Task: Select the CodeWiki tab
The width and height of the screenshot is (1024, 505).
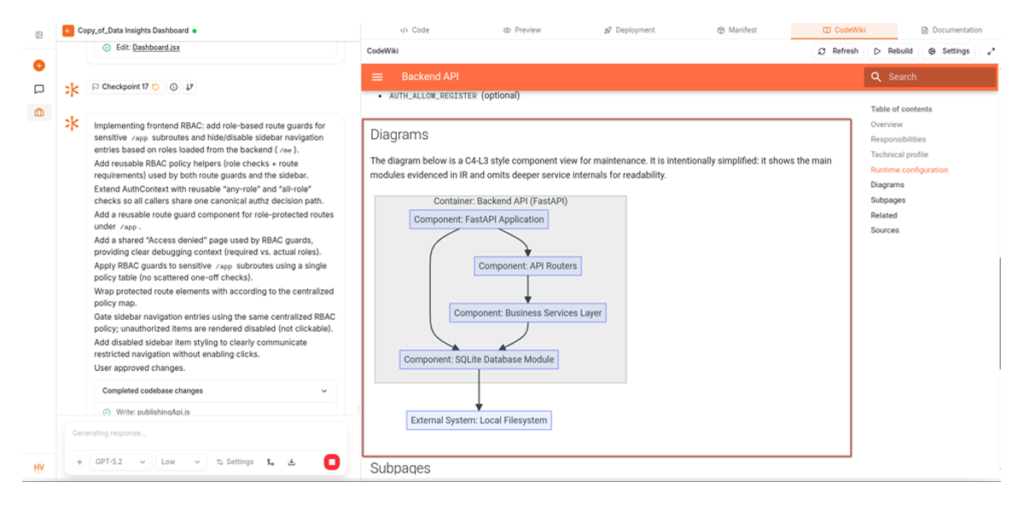Action: 844,30
